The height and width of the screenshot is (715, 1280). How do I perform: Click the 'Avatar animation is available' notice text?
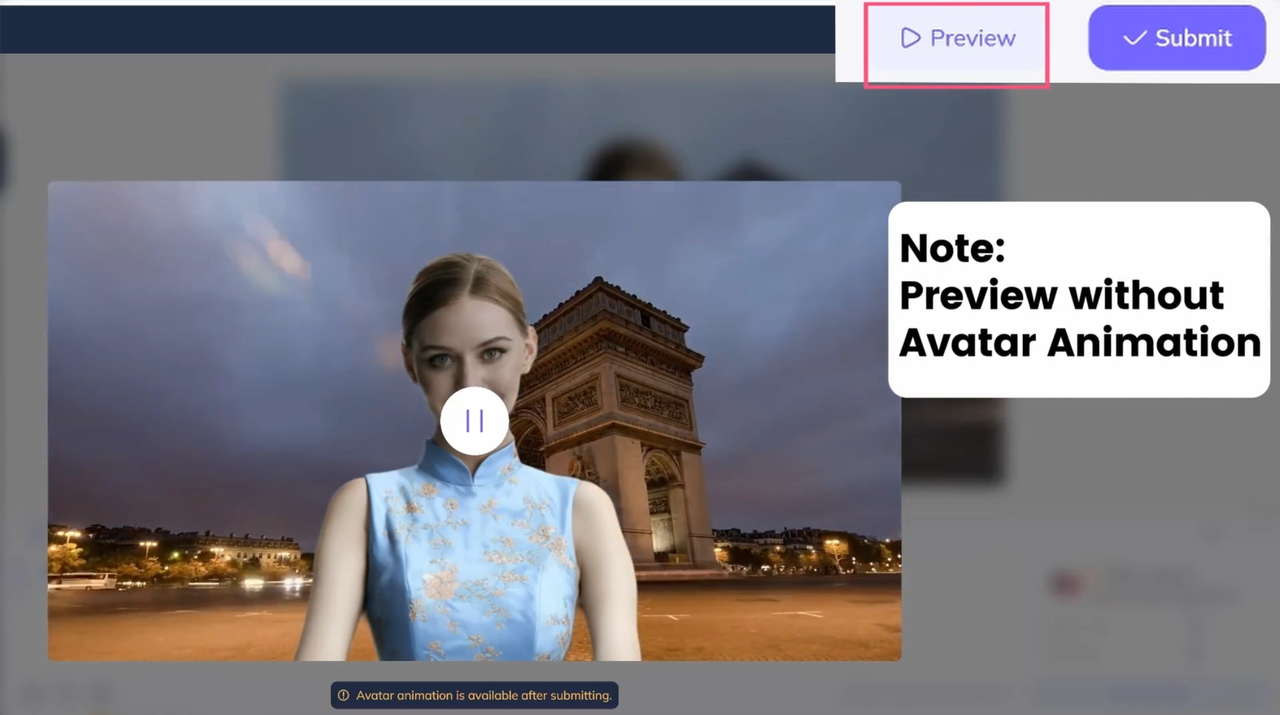[483, 695]
